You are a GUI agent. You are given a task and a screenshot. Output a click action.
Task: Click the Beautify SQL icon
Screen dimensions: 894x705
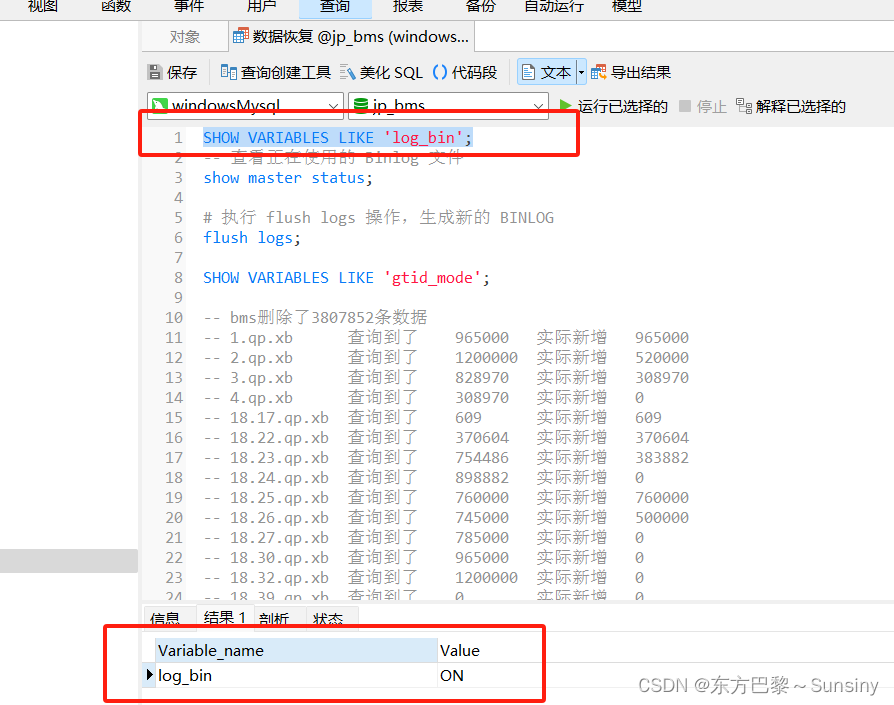pos(348,72)
